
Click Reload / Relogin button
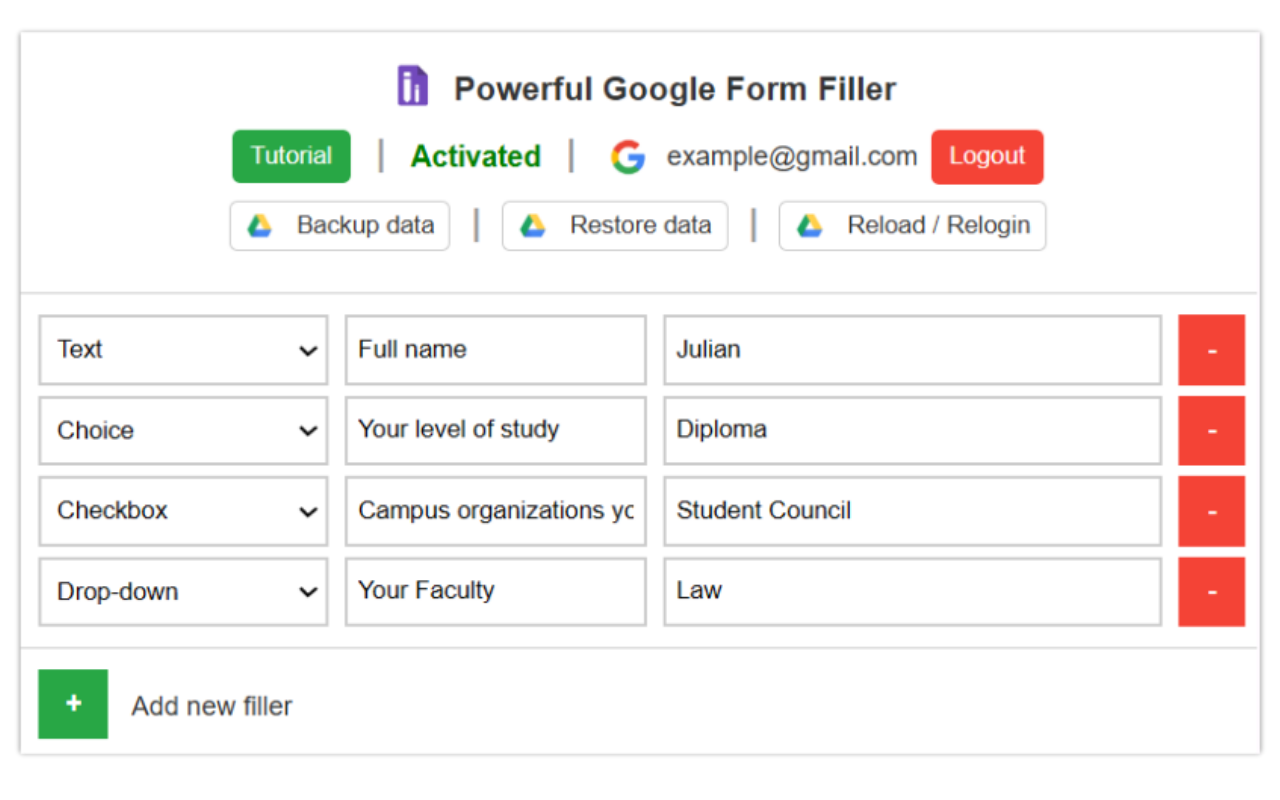(x=912, y=226)
